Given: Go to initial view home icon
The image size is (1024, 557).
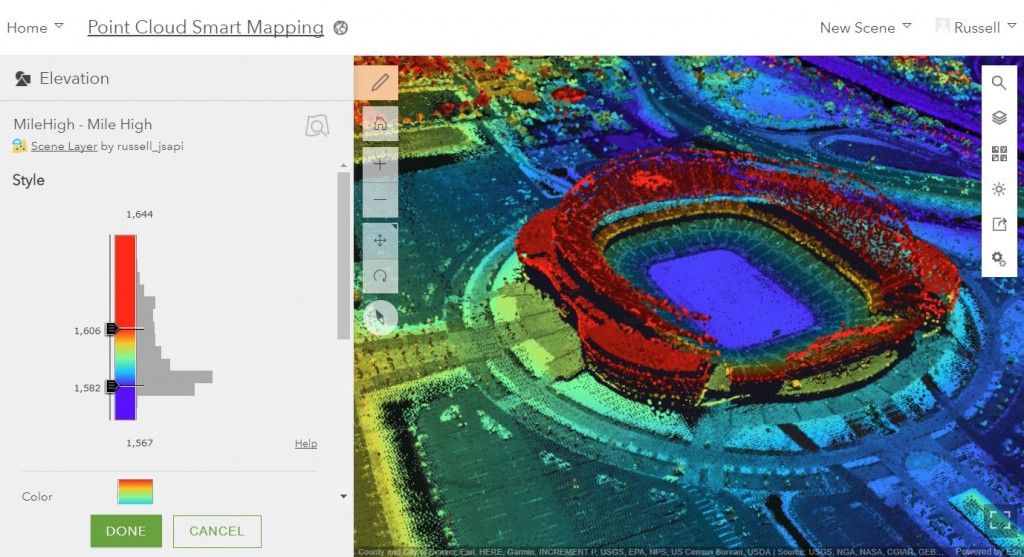Looking at the screenshot, I should tap(379, 124).
